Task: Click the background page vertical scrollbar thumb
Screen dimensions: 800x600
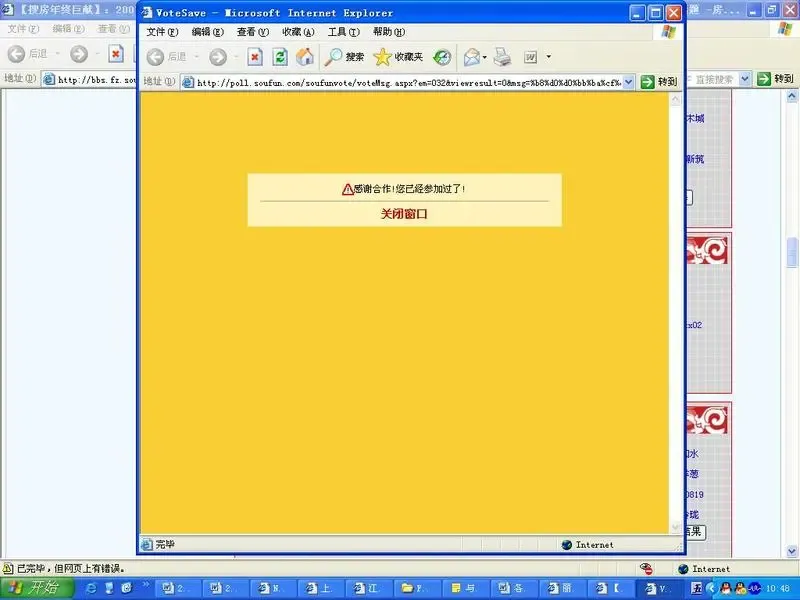Action: click(792, 252)
